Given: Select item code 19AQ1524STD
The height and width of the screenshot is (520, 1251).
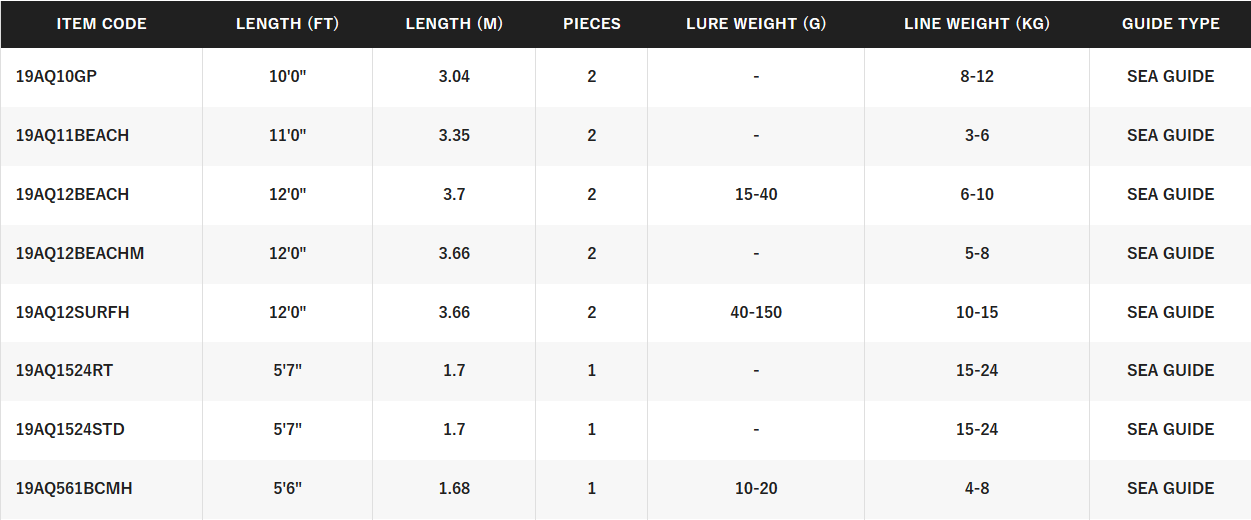Looking at the screenshot, I should pyautogui.click(x=70, y=429).
